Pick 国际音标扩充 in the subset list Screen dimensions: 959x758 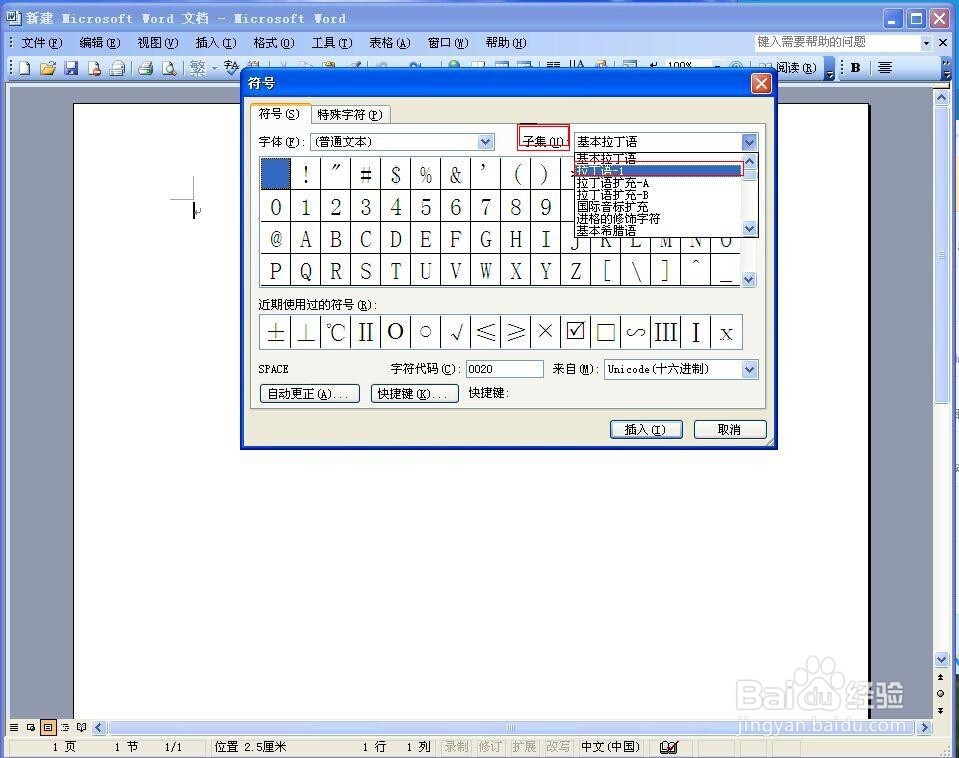pyautogui.click(x=659, y=207)
